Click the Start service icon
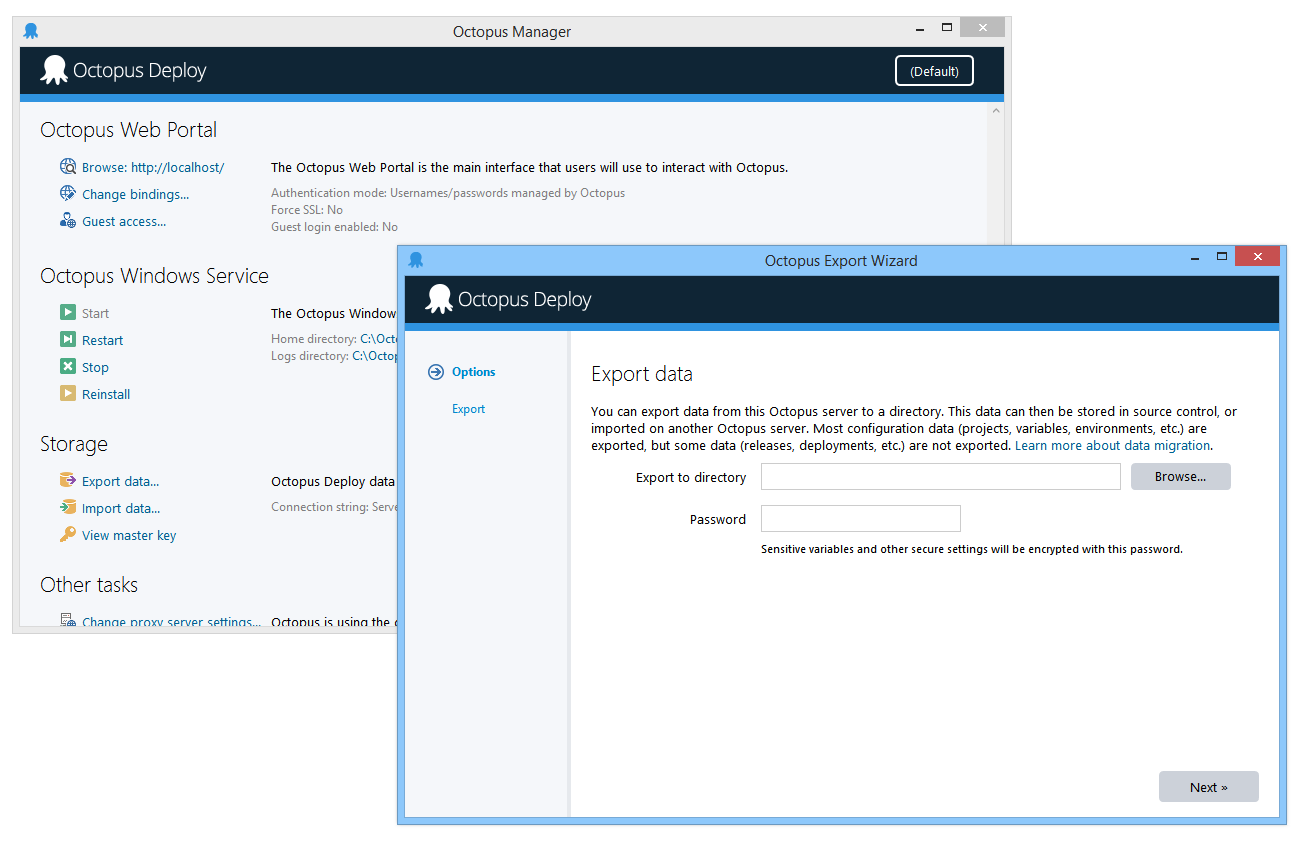Screen dimensions: 1303x841 (x=66, y=313)
